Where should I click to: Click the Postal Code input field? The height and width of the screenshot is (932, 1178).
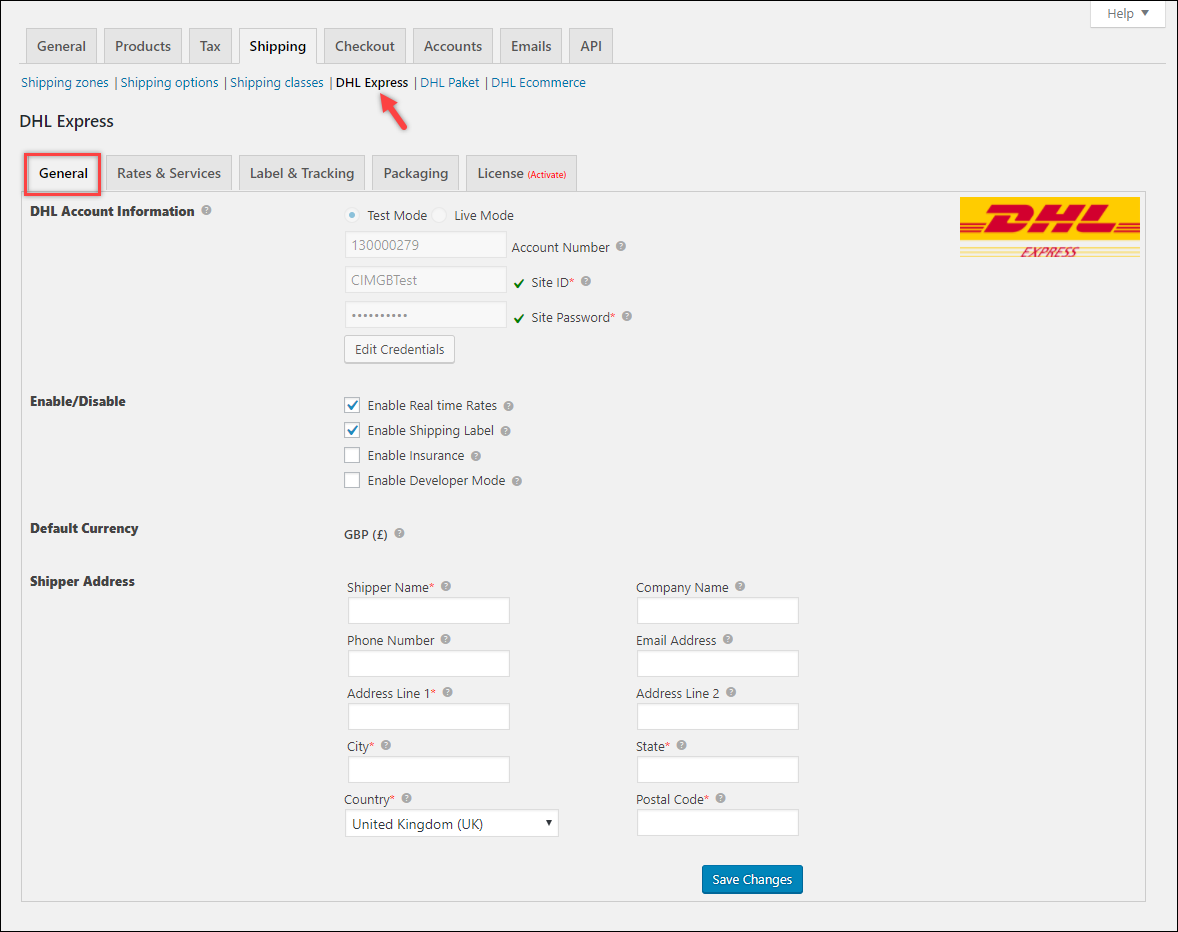[717, 823]
